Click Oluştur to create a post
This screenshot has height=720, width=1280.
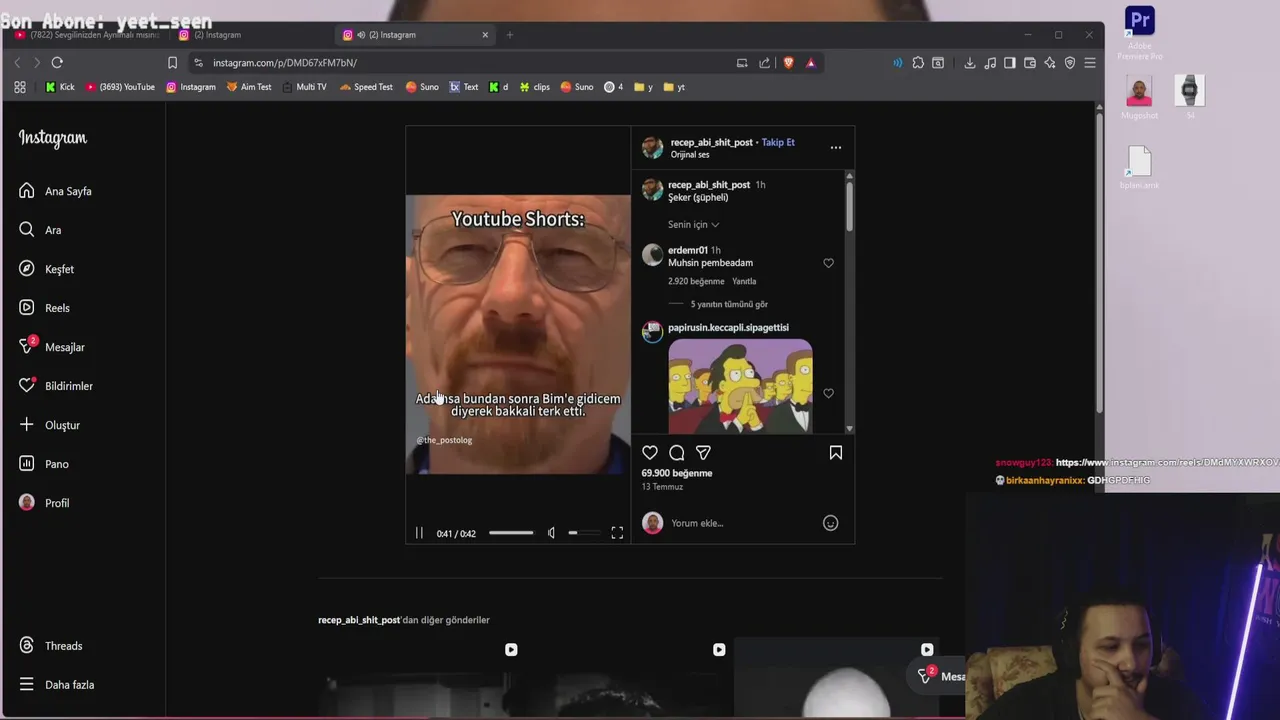click(49, 425)
